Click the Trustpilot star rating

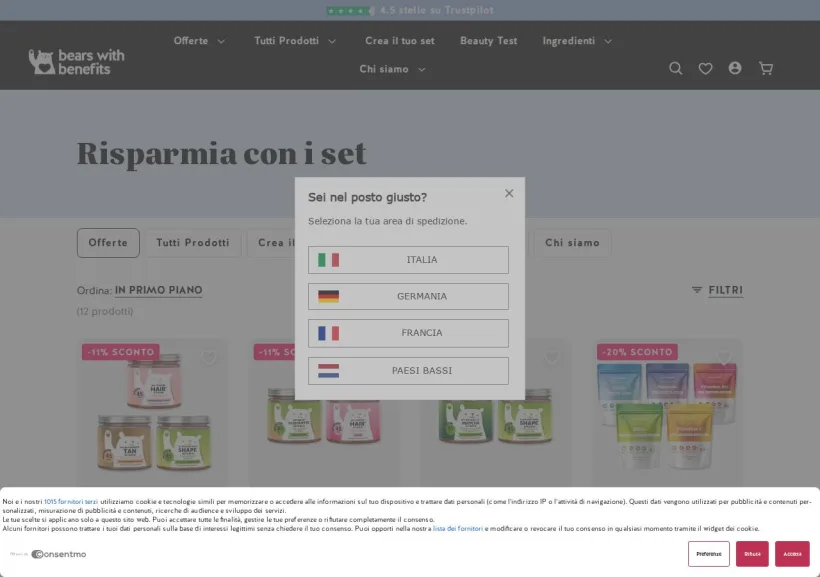click(x=350, y=10)
